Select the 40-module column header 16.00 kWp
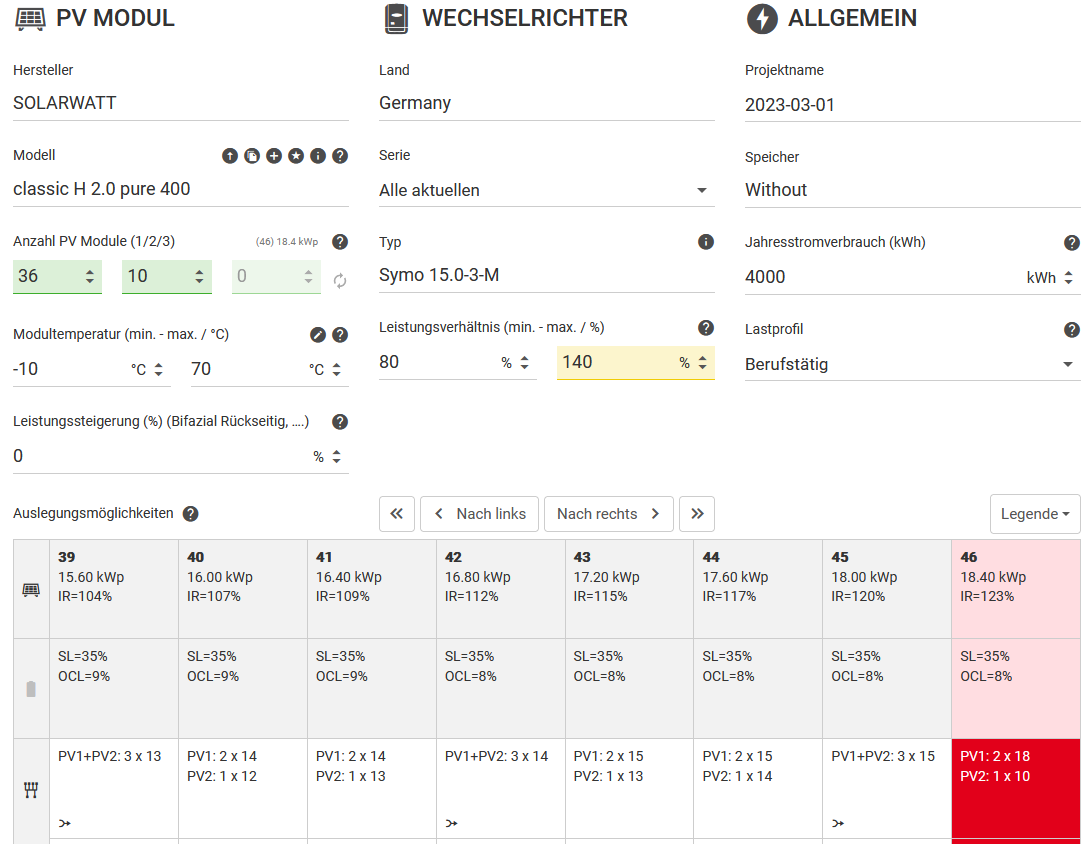 pos(243,589)
